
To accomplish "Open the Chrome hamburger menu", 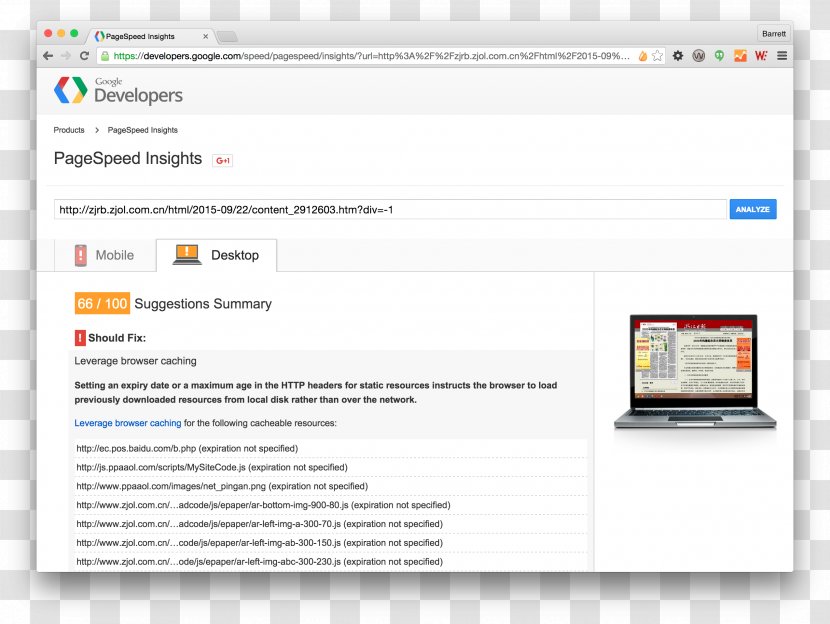I will tap(782, 56).
